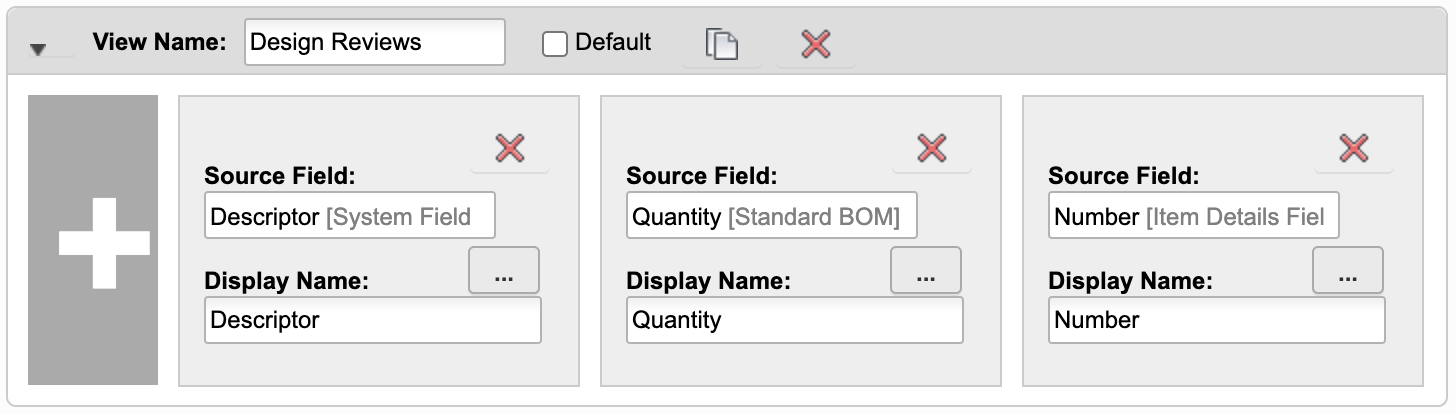Click the Number source field box
1456x414 pixels.
(x=1194, y=217)
